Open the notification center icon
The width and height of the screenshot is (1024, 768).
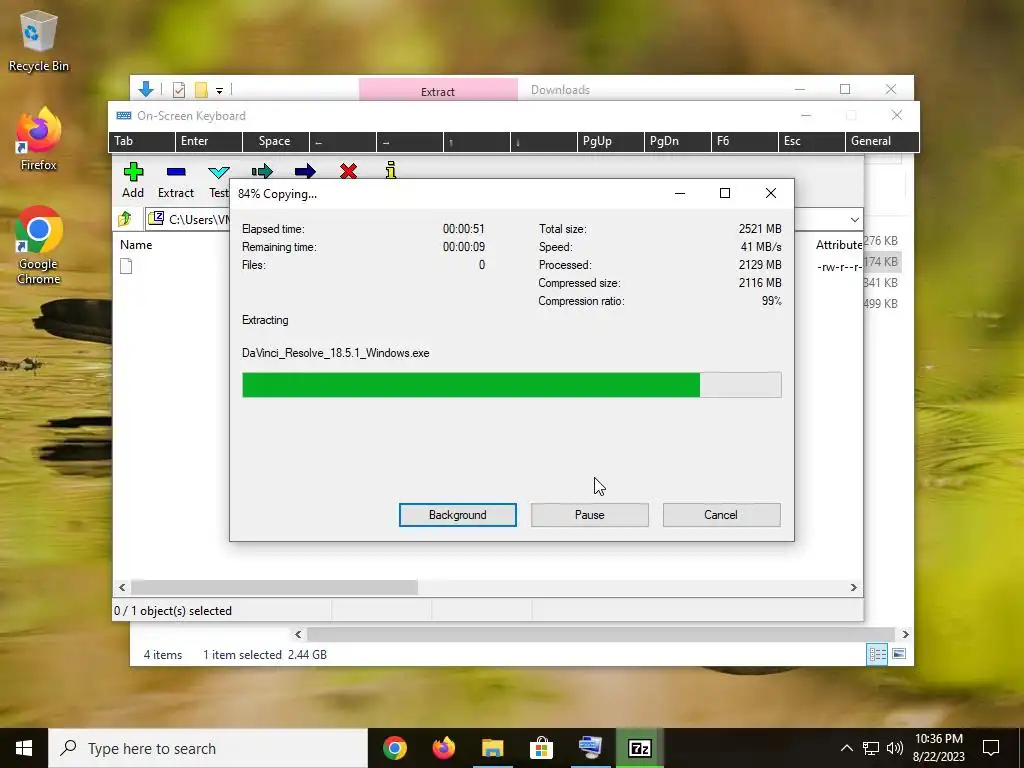click(x=991, y=748)
